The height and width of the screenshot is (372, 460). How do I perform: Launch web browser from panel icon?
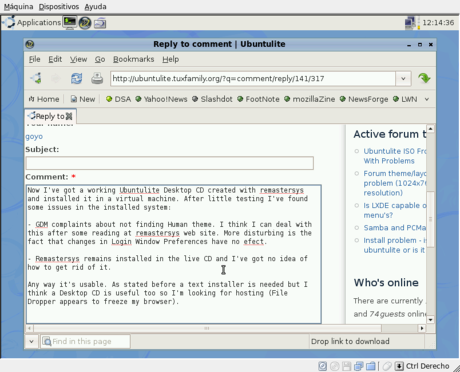tap(85, 23)
